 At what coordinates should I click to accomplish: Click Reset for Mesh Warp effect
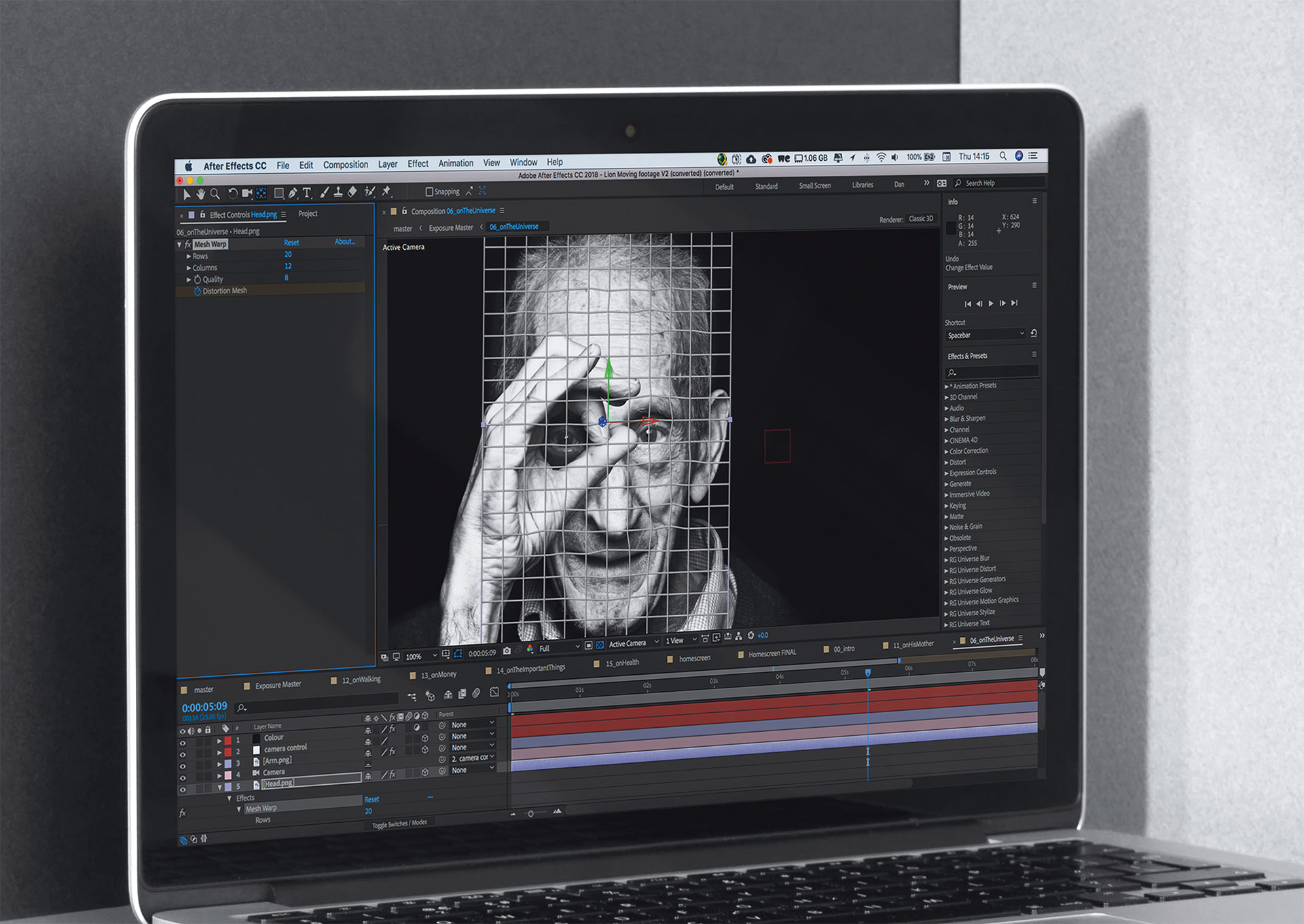point(291,242)
